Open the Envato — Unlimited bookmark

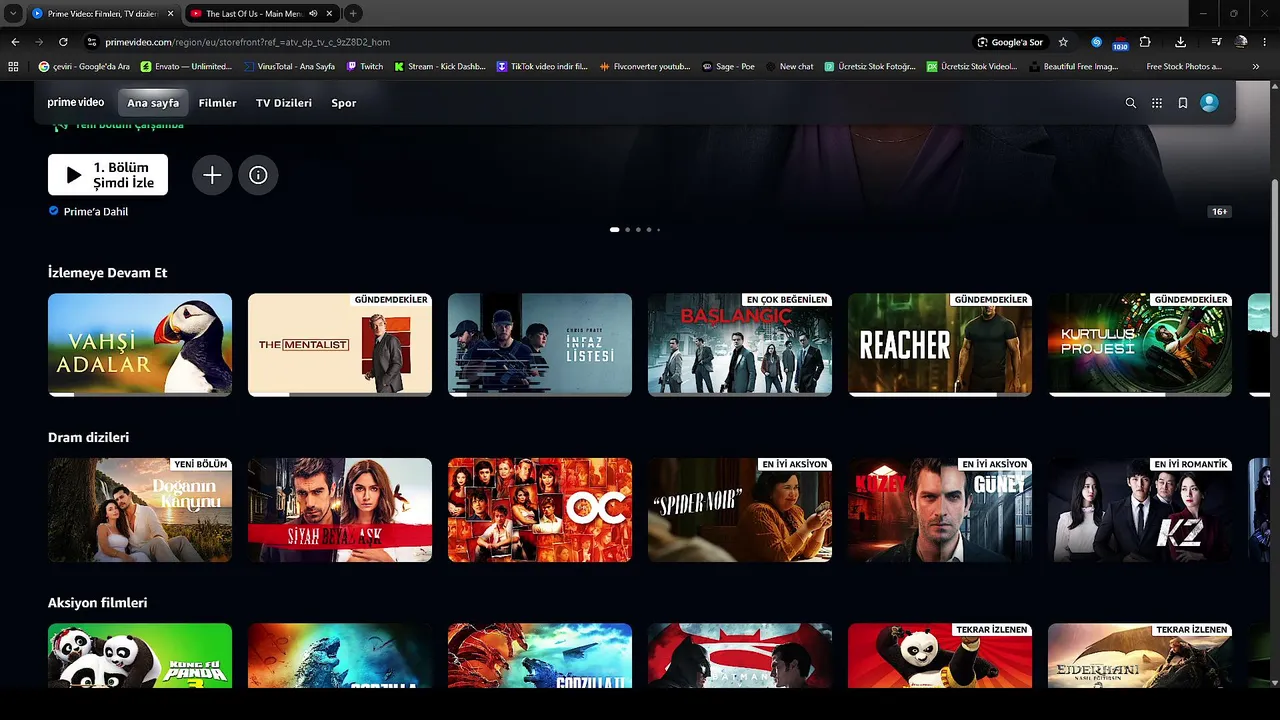click(x=186, y=66)
